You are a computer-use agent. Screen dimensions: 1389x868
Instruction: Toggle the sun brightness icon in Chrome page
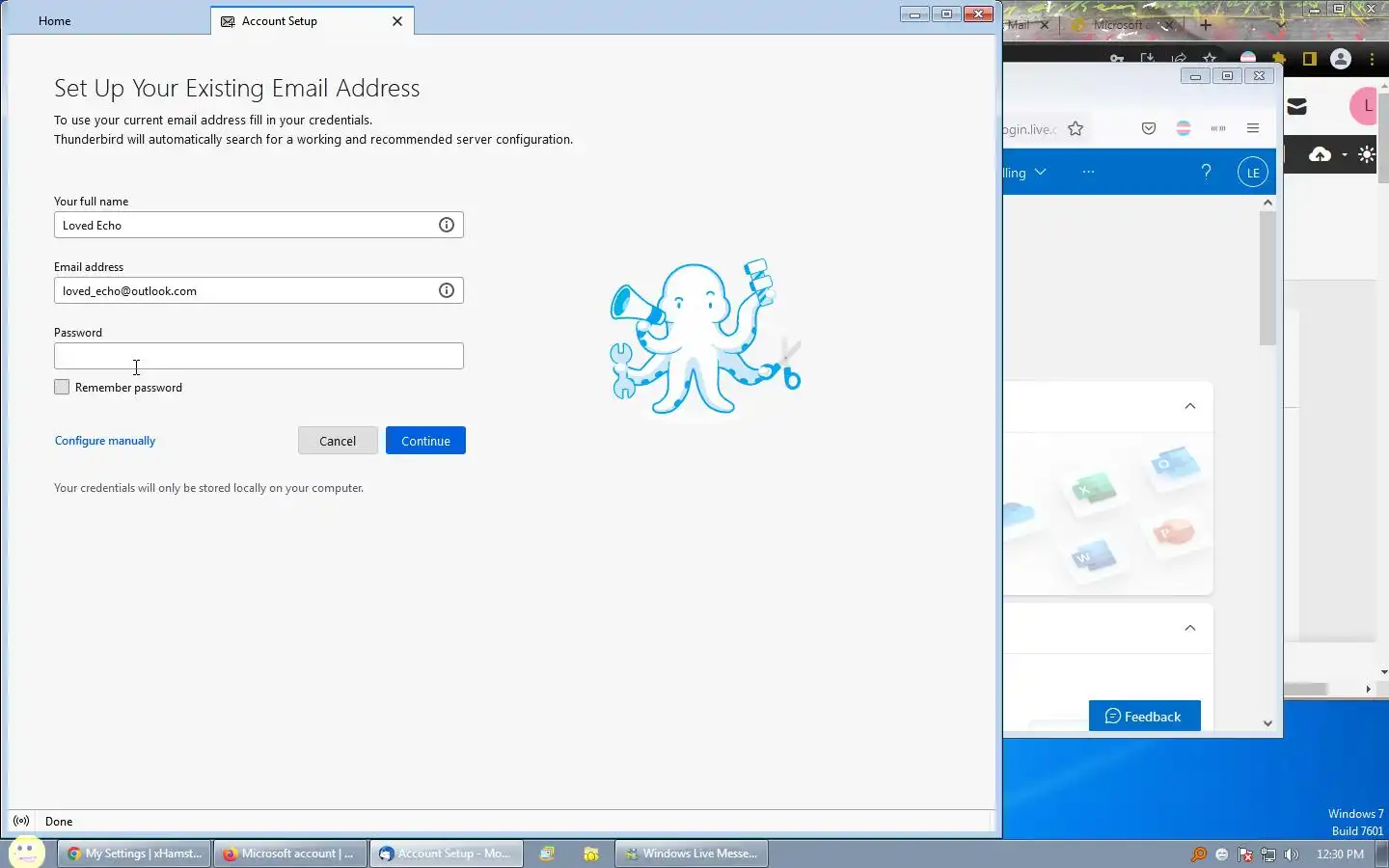1367,154
